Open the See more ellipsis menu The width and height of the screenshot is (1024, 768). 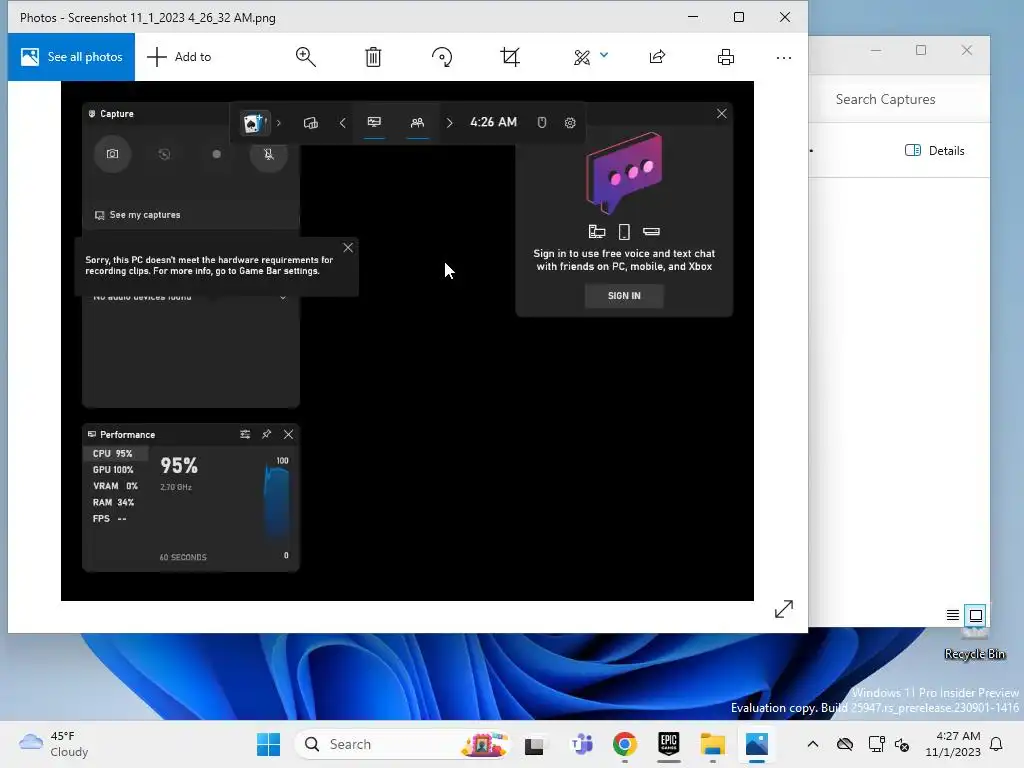[x=784, y=57]
